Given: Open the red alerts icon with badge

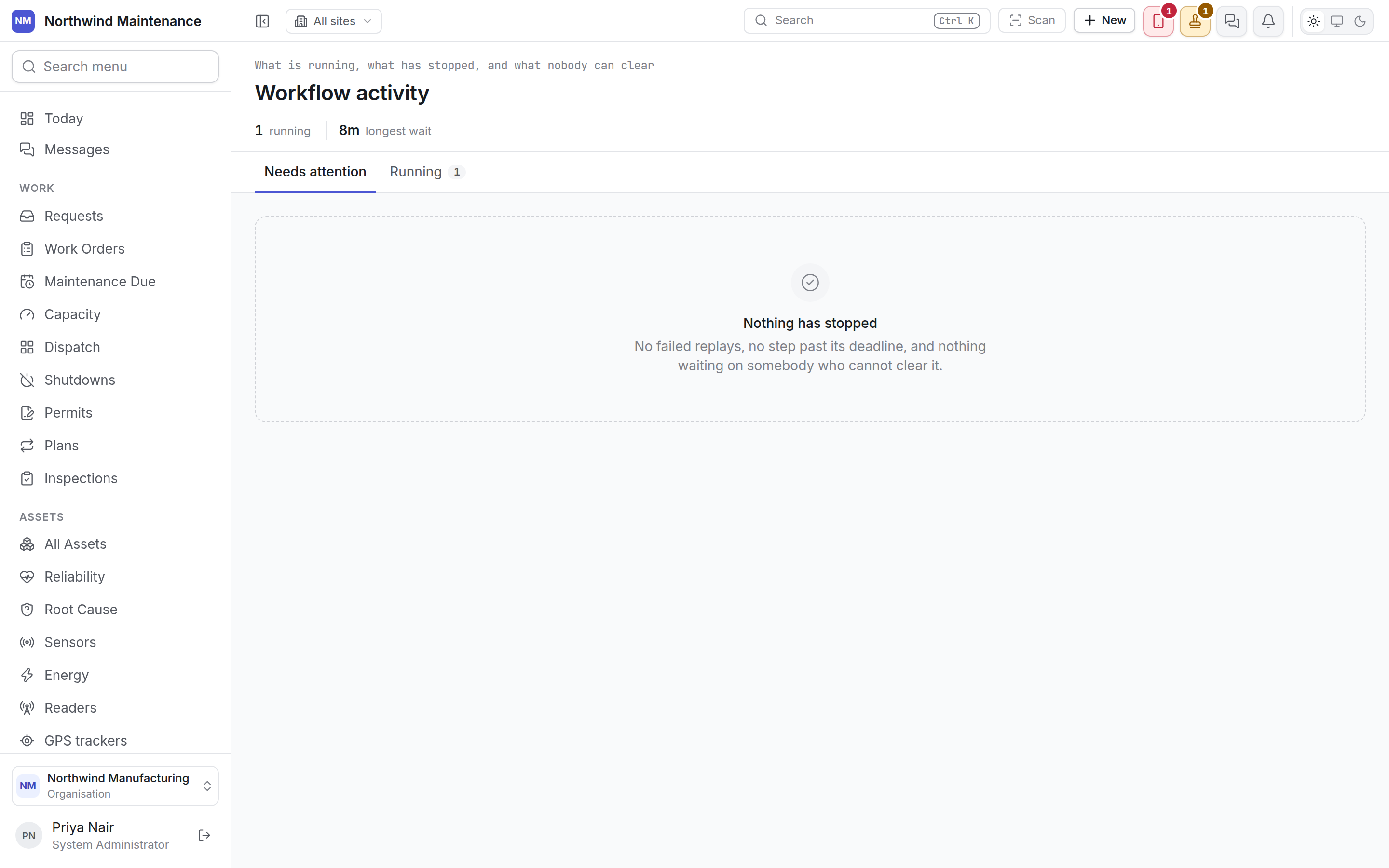Looking at the screenshot, I should (x=1158, y=21).
